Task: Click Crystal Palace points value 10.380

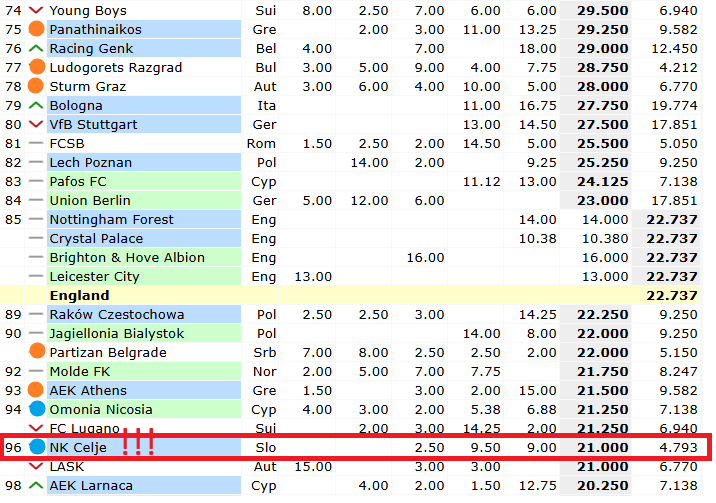Action: [605, 238]
